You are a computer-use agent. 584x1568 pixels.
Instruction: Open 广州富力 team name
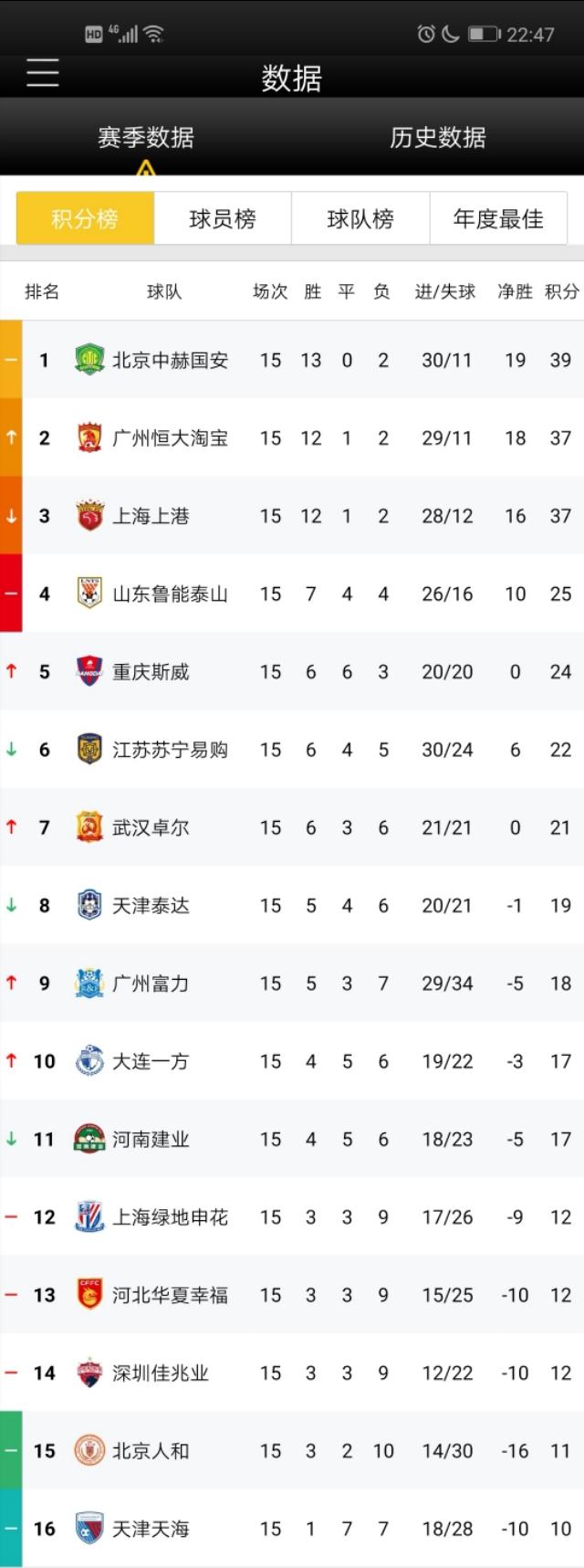151,984
